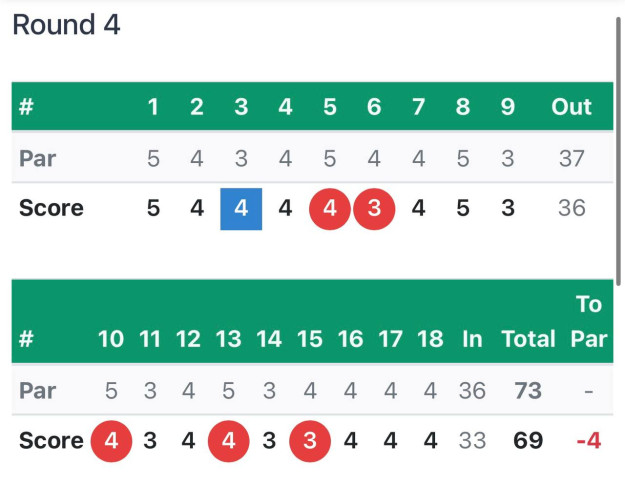Click the red birdie circle on hole 5
Image resolution: width=625 pixels, height=504 pixels.
330,209
